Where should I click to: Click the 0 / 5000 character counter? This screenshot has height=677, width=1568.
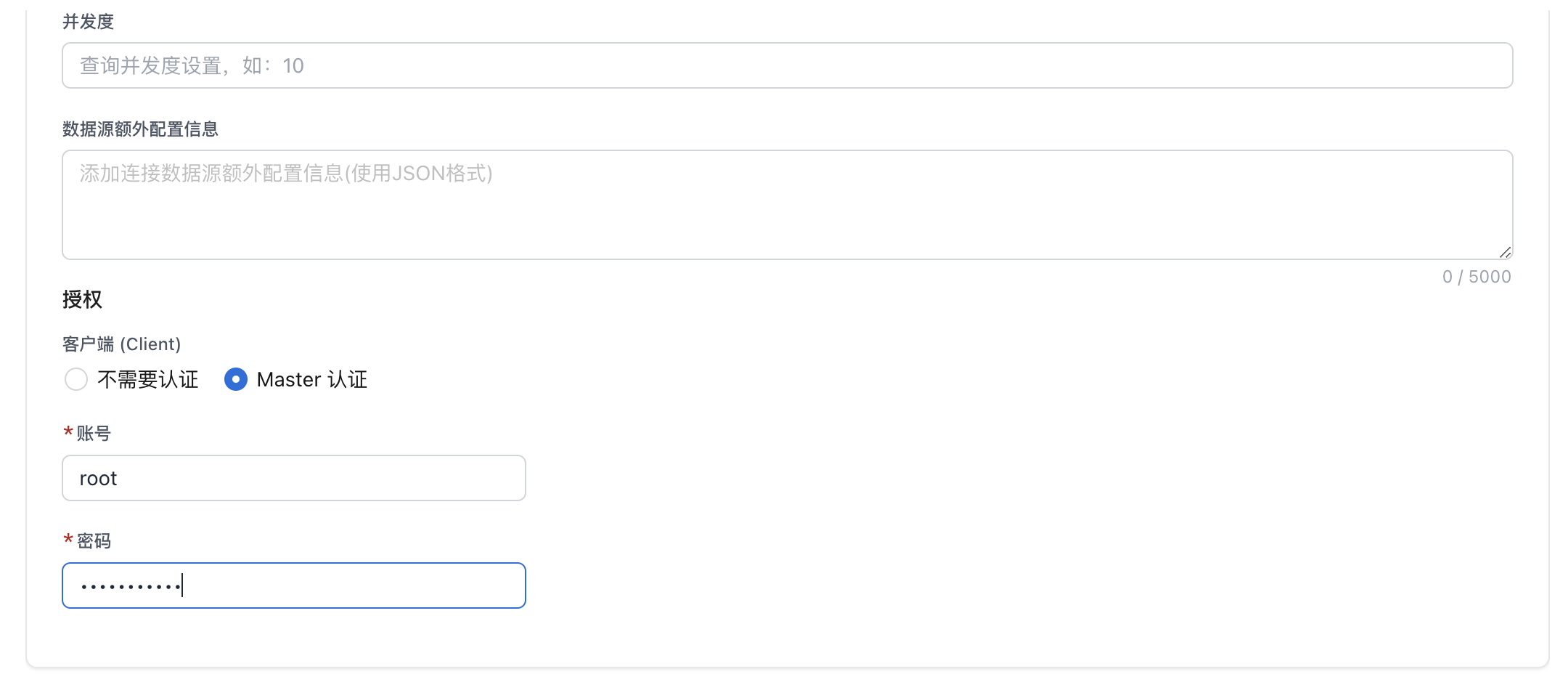1477,277
